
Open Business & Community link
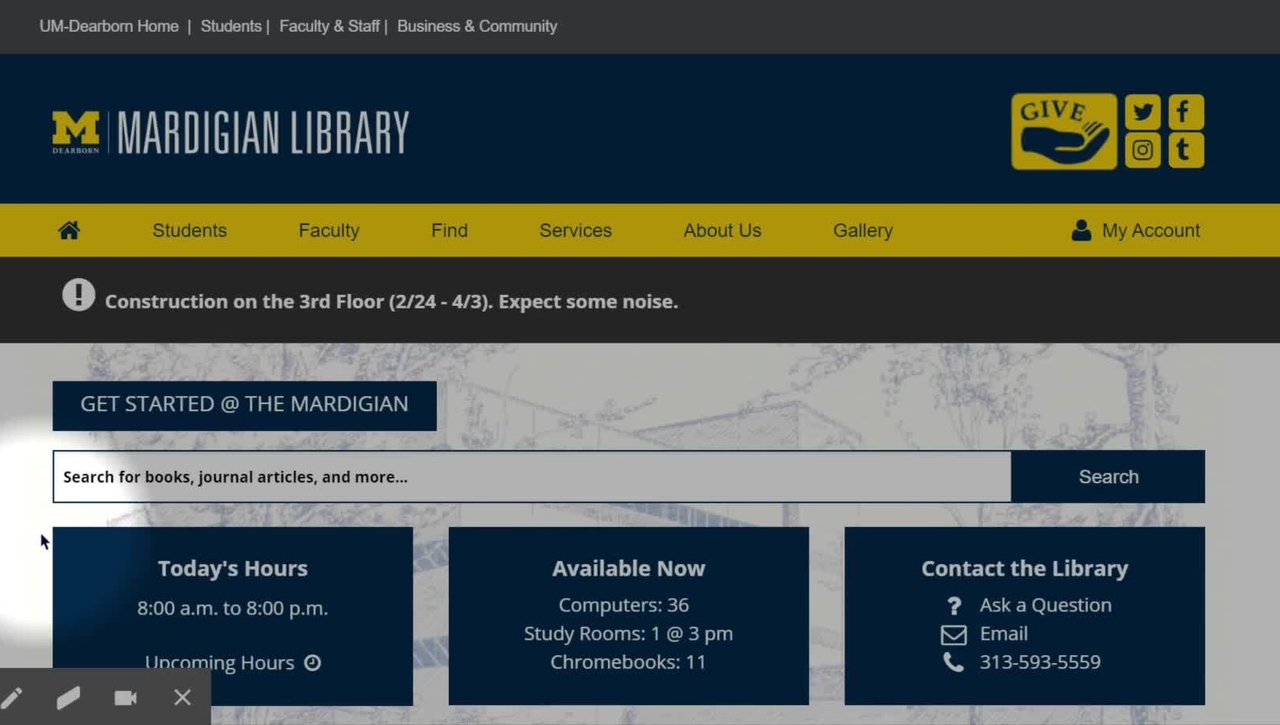click(477, 26)
